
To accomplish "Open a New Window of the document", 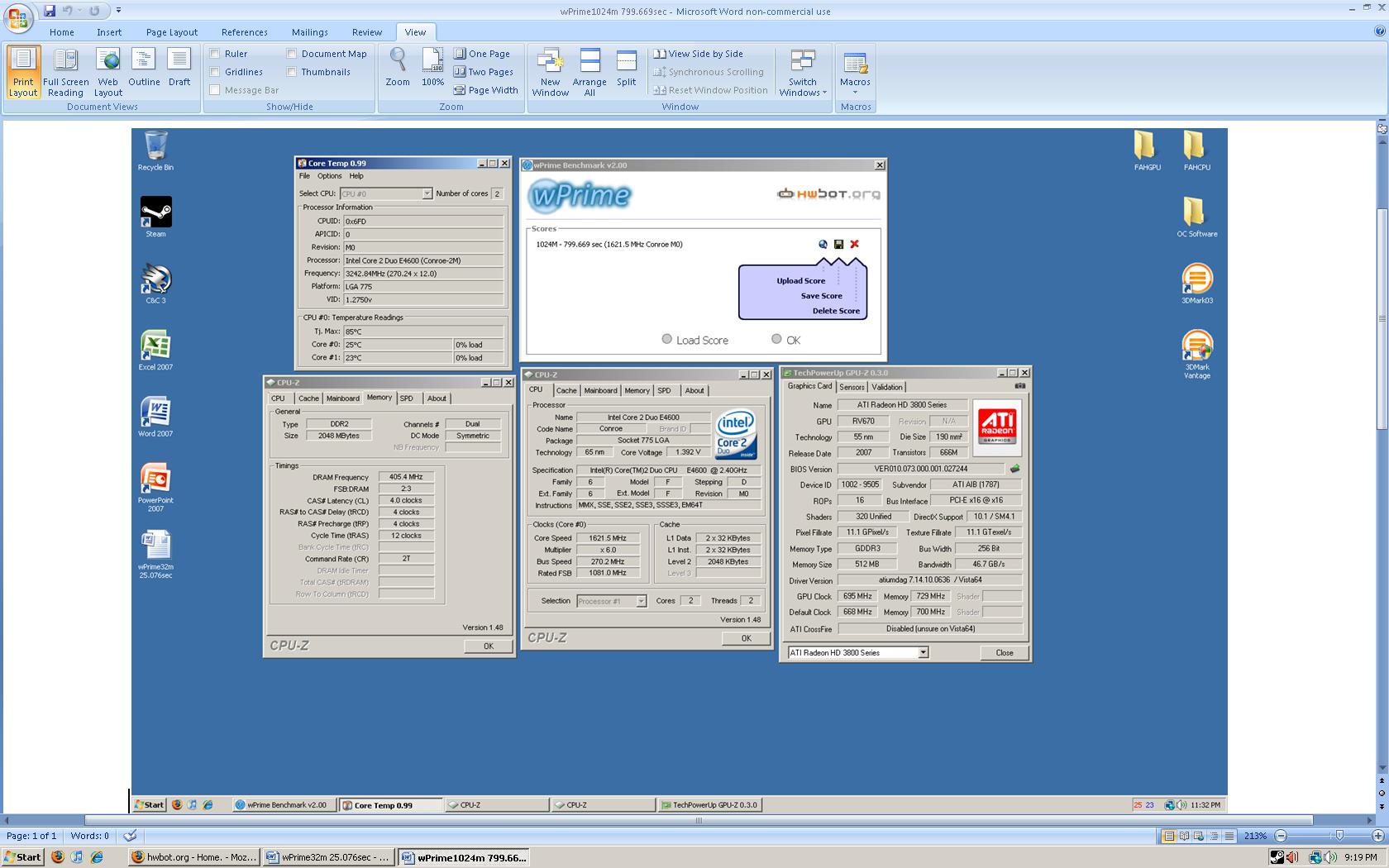I will pyautogui.click(x=550, y=72).
